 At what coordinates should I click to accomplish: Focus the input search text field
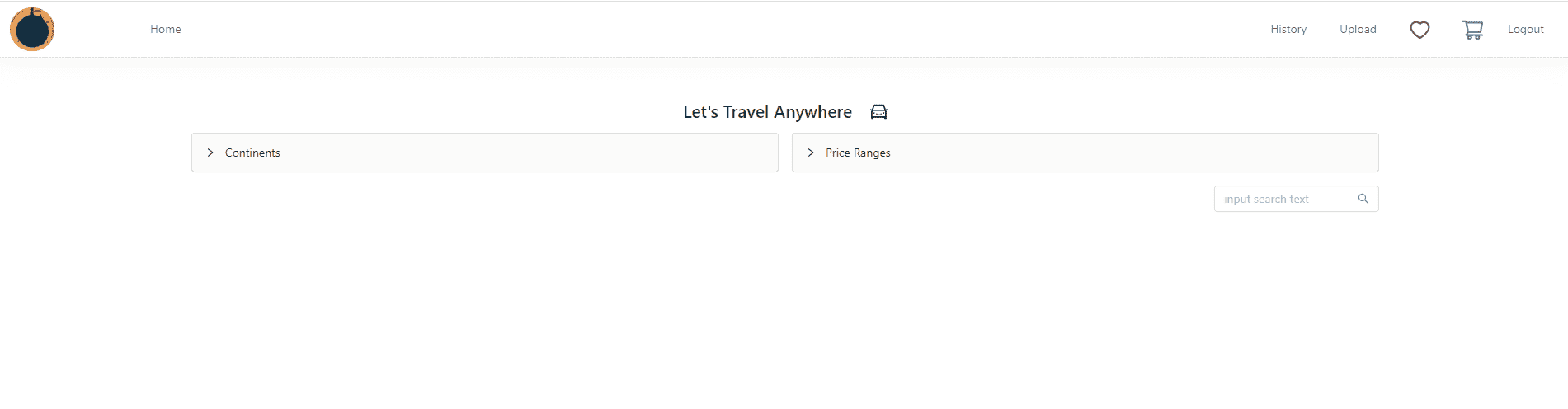tap(1287, 199)
